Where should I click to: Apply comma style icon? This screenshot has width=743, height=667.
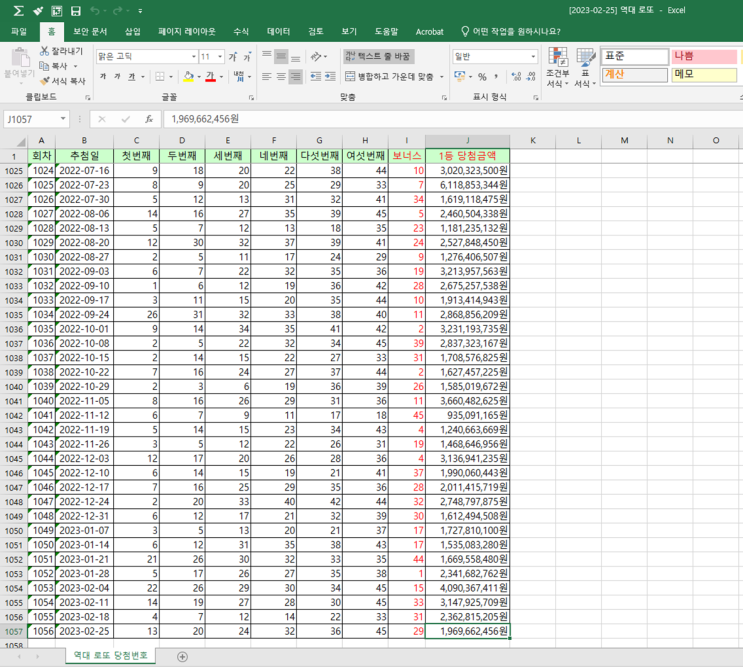tap(496, 77)
